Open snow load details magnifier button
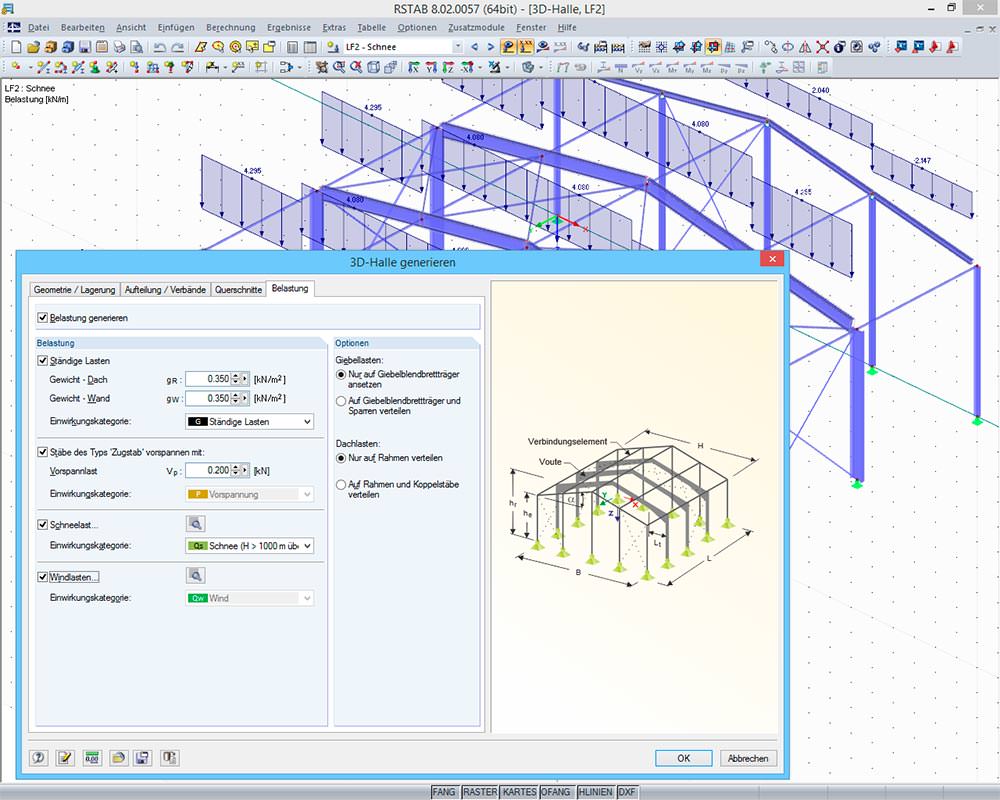Viewport: 1000px width, 800px height. pyautogui.click(x=195, y=524)
